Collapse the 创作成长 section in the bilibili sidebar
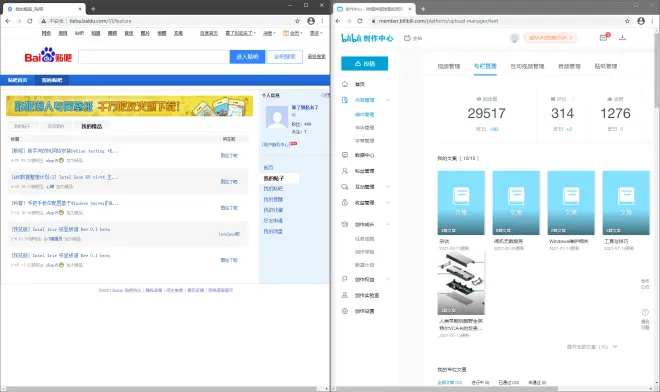This screenshot has width=660, height=392. pyautogui.click(x=388, y=224)
